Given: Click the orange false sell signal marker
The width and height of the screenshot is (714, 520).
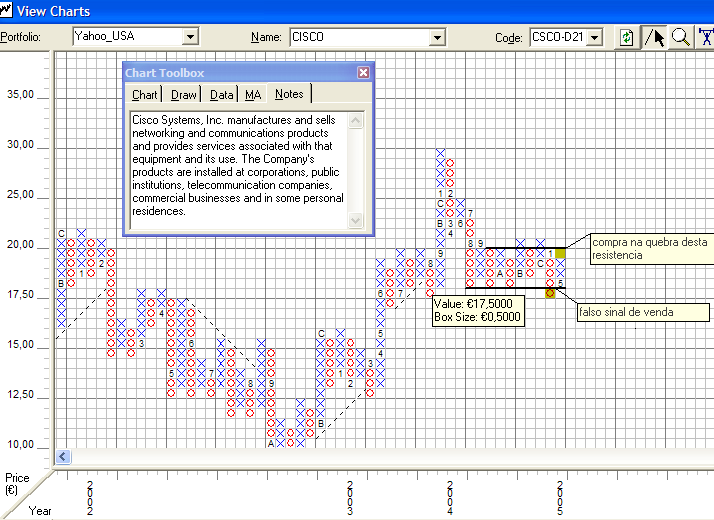Looking at the screenshot, I should pyautogui.click(x=551, y=293).
